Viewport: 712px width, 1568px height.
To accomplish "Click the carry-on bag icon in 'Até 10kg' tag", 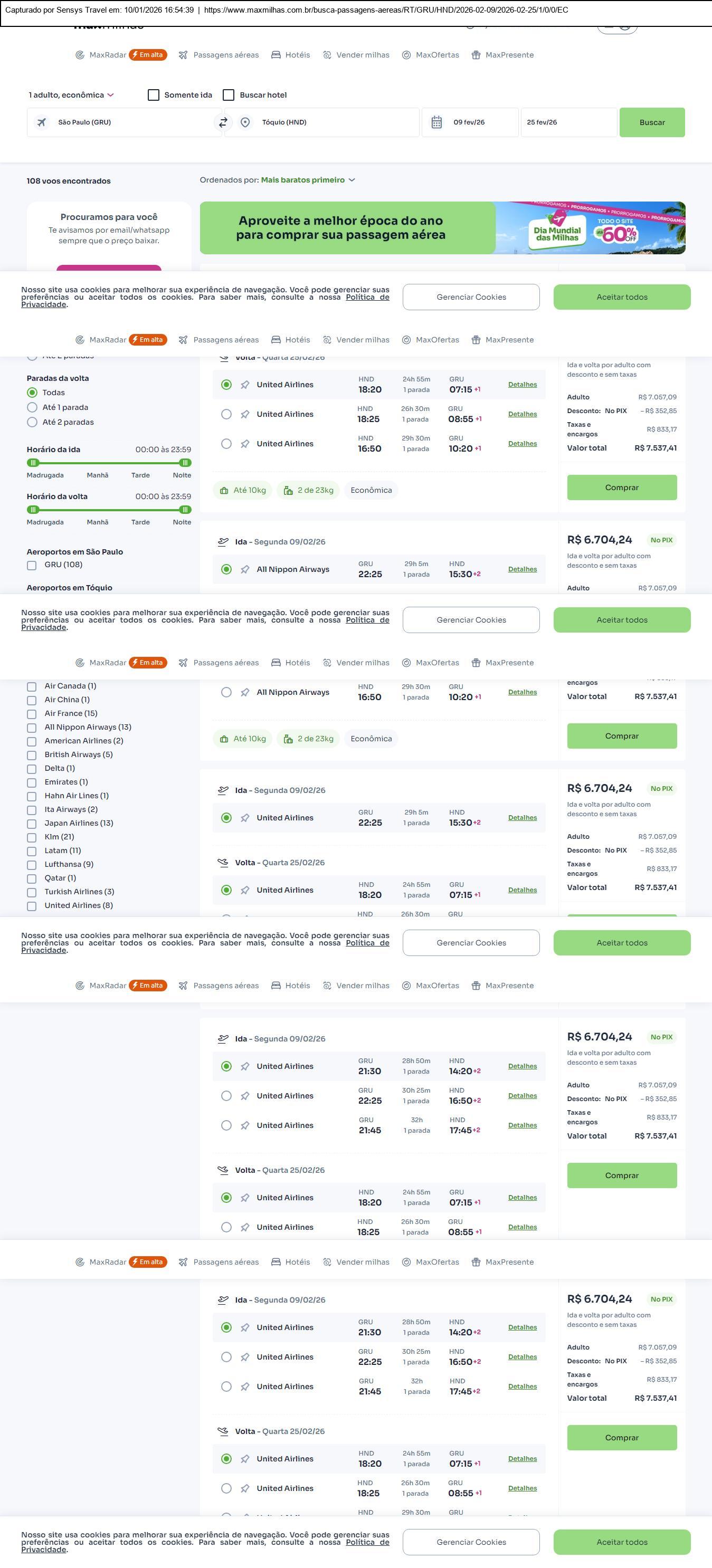I will tap(224, 491).
